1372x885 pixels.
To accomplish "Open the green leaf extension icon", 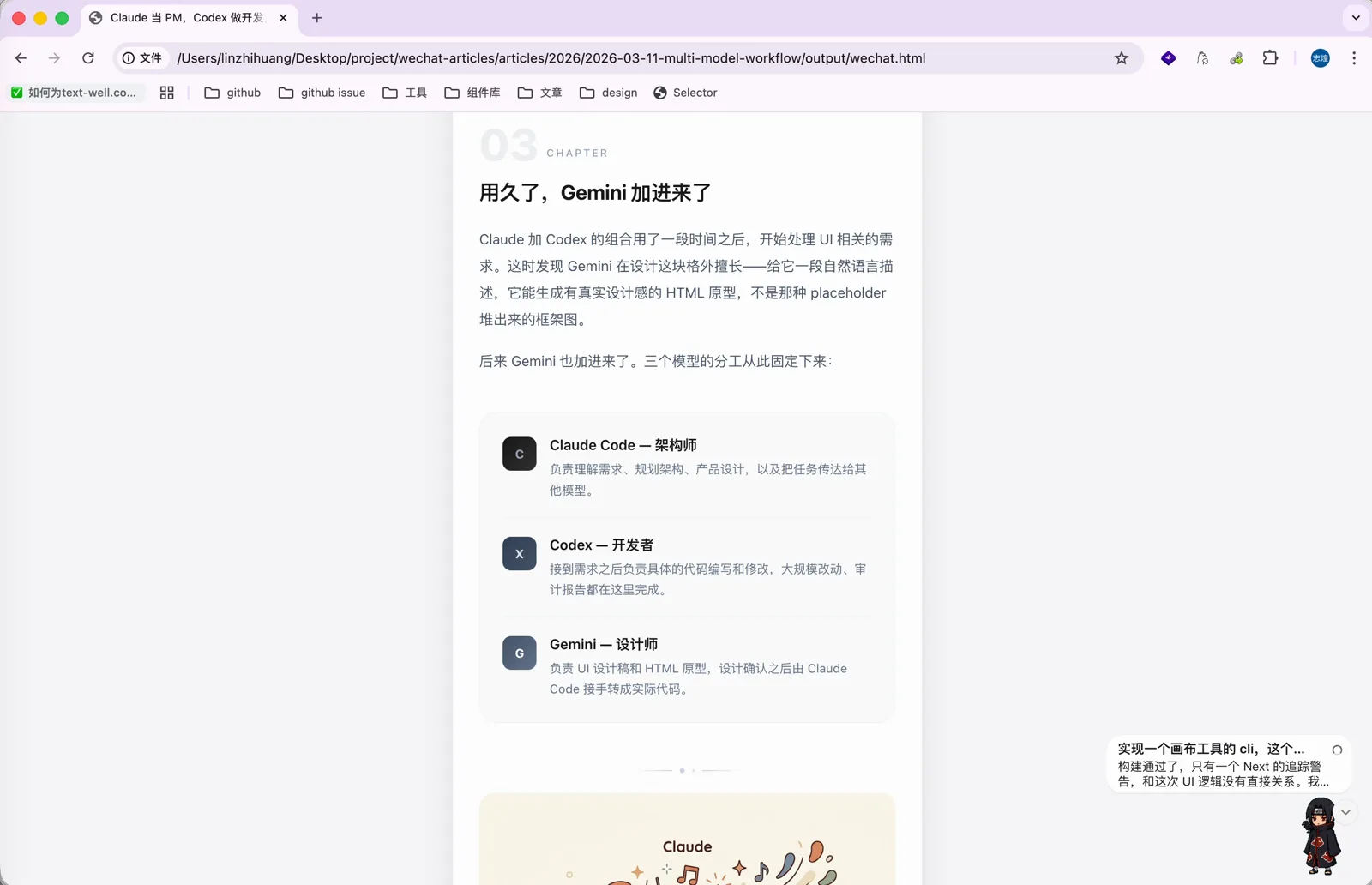I will pyautogui.click(x=1237, y=58).
